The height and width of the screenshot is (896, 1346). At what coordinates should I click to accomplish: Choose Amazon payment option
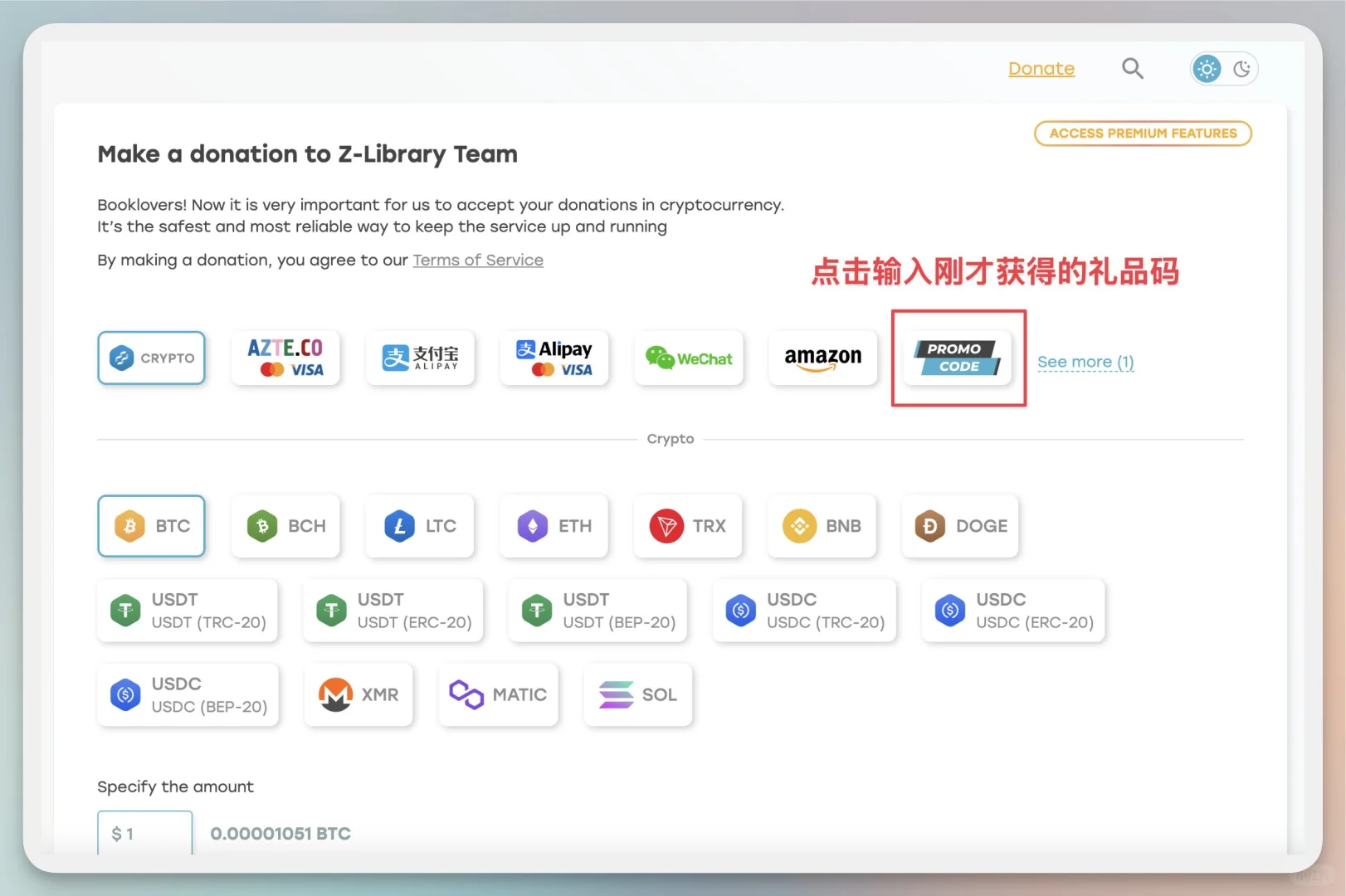click(823, 358)
